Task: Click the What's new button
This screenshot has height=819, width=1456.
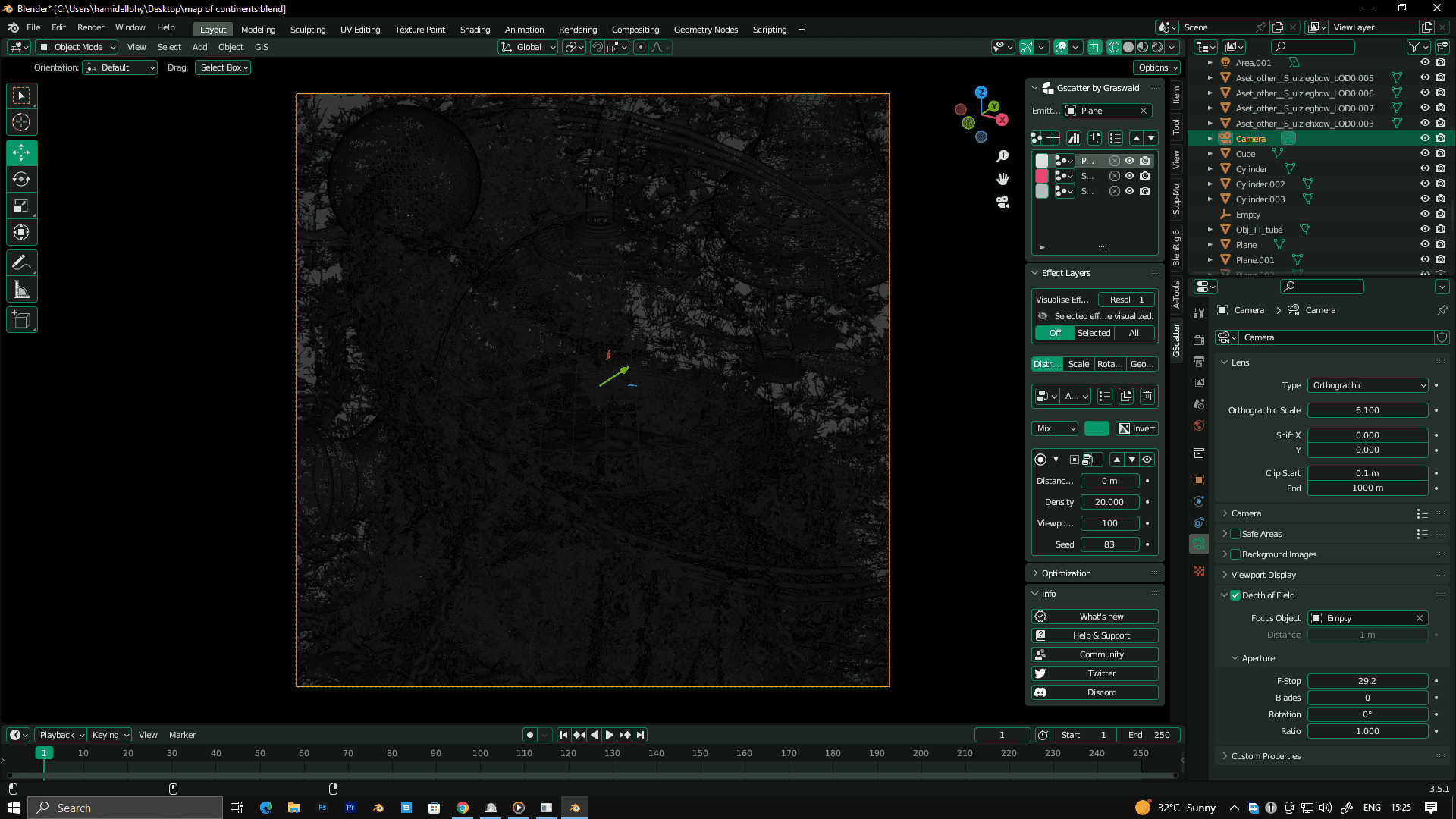Action: coord(1094,617)
